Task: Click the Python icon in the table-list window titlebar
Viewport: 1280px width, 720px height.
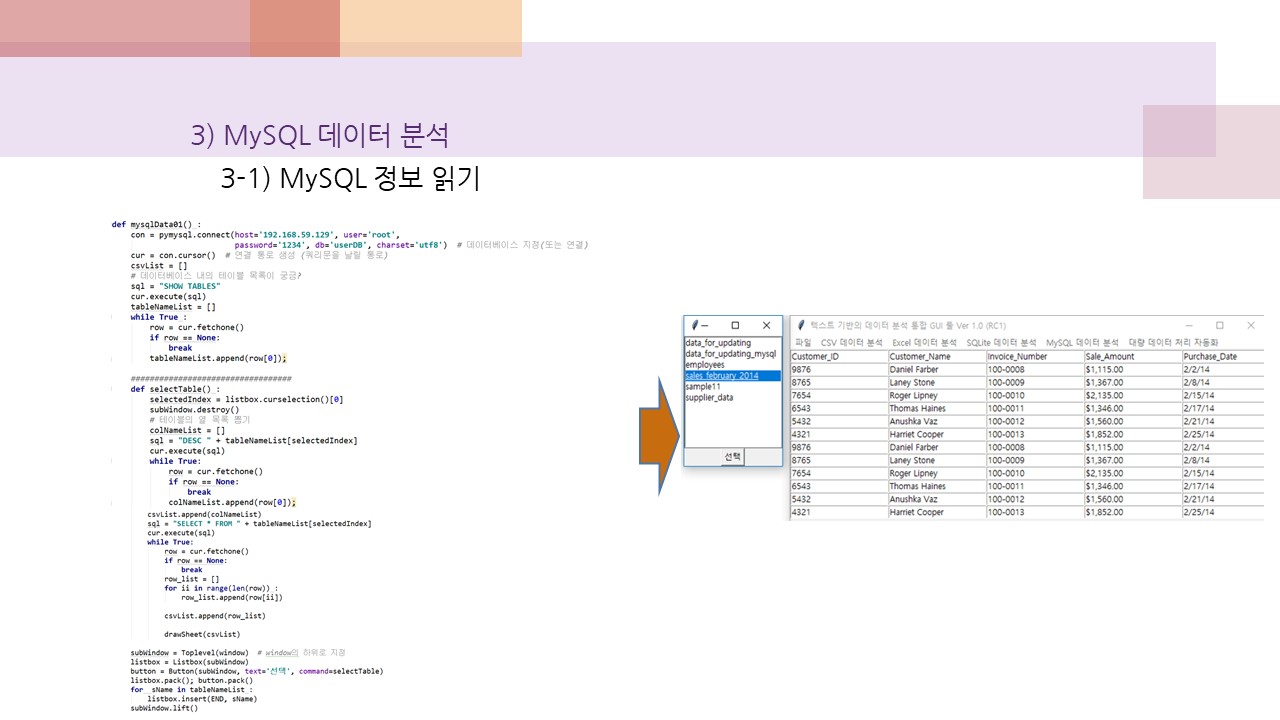Action: tap(694, 323)
